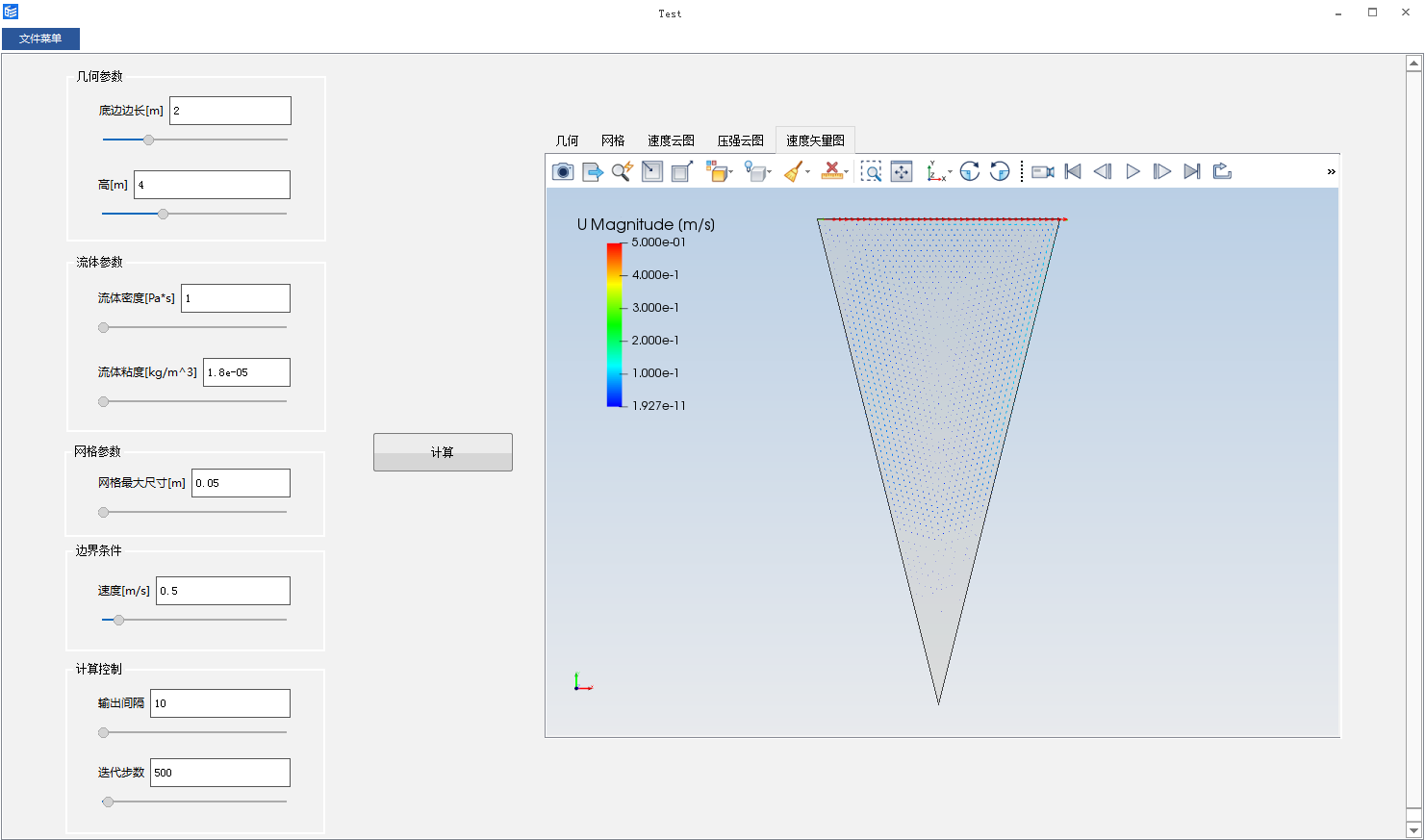Screen dimensions: 1425x840
Task: Click the scrollbar down arrow
Action: pos(1414,829)
